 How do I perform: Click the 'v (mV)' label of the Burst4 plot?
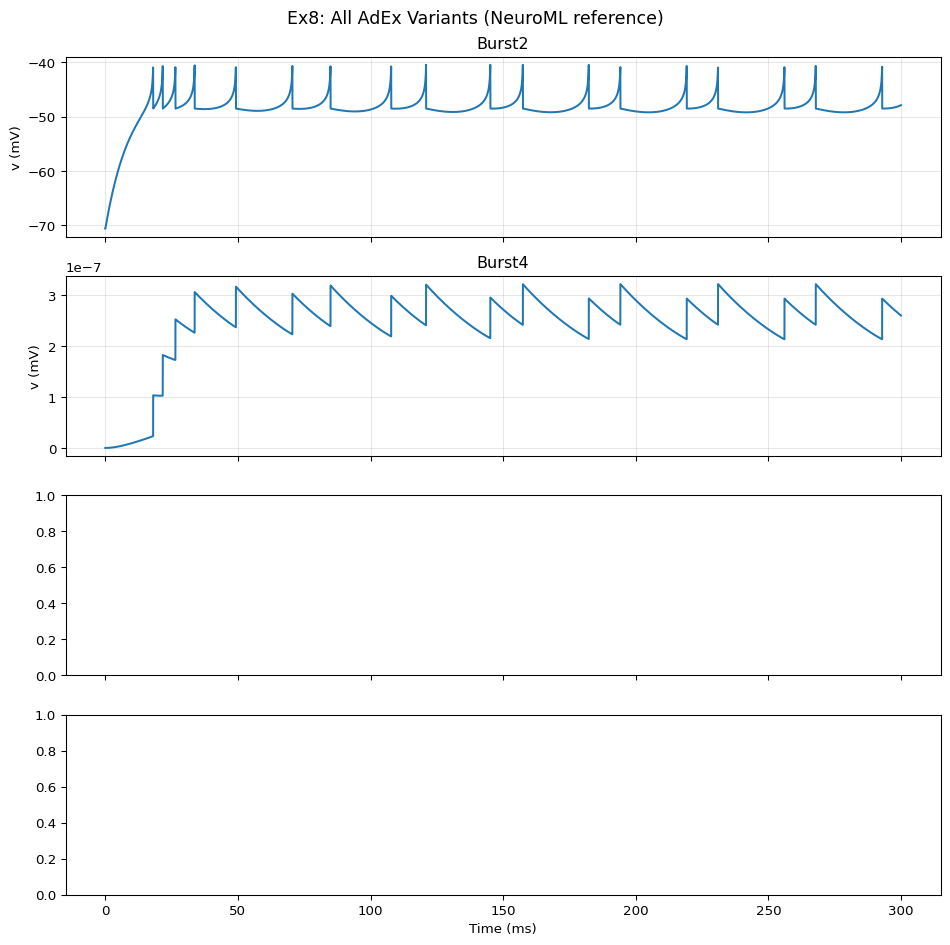click(x=34, y=366)
